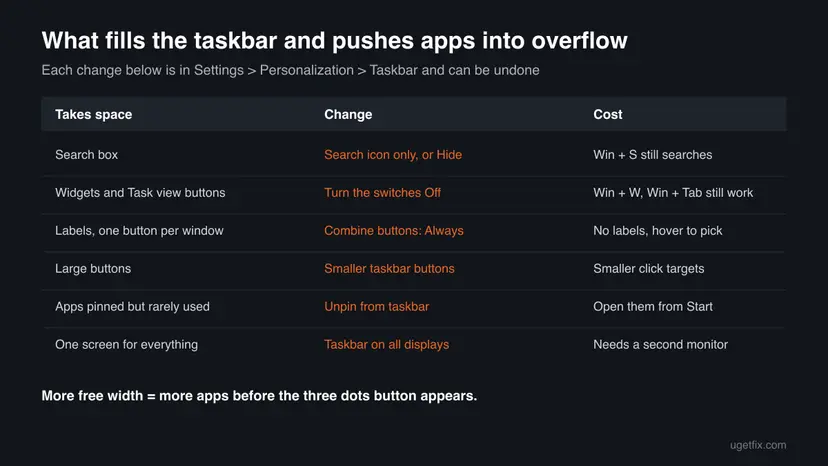Viewport: 828px width, 466px height.
Task: Click 'Win + S still searches' text
Action: pos(653,155)
